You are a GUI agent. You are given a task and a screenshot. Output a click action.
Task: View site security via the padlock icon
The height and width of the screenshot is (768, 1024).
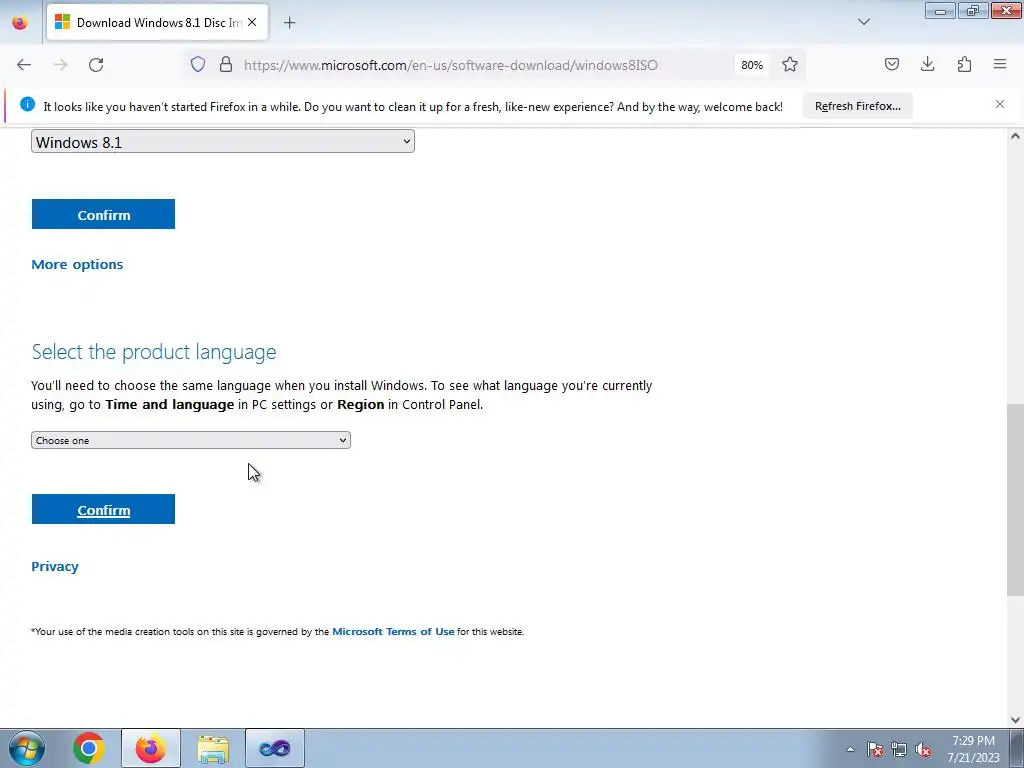click(226, 65)
